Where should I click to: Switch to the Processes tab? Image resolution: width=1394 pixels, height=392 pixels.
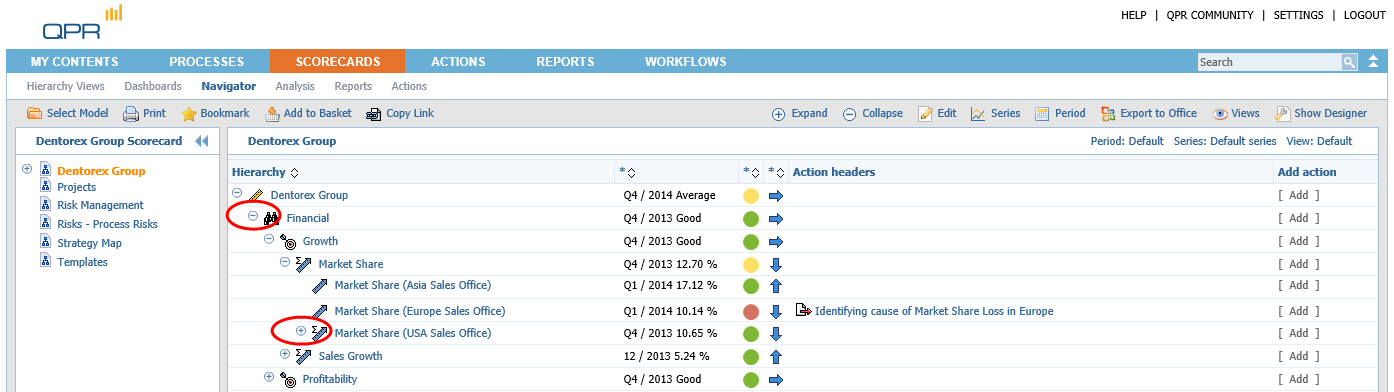[x=207, y=61]
